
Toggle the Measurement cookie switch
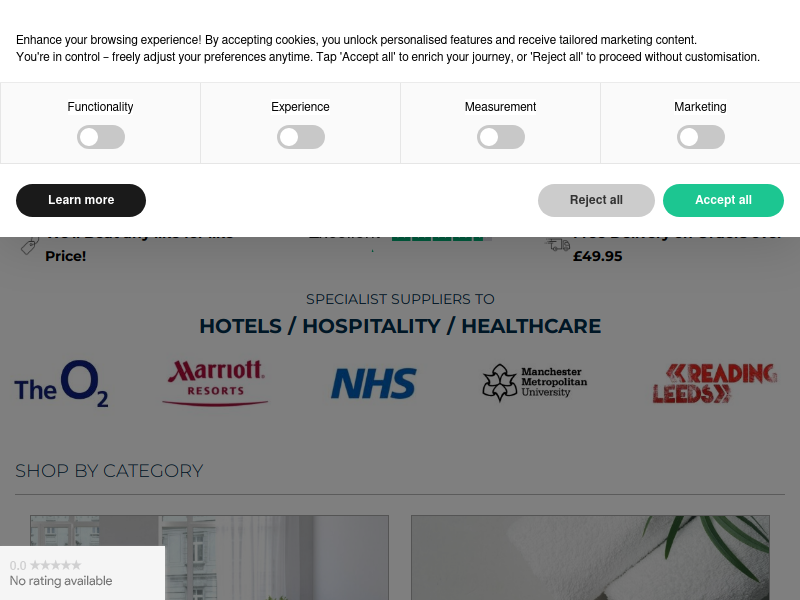tap(501, 137)
